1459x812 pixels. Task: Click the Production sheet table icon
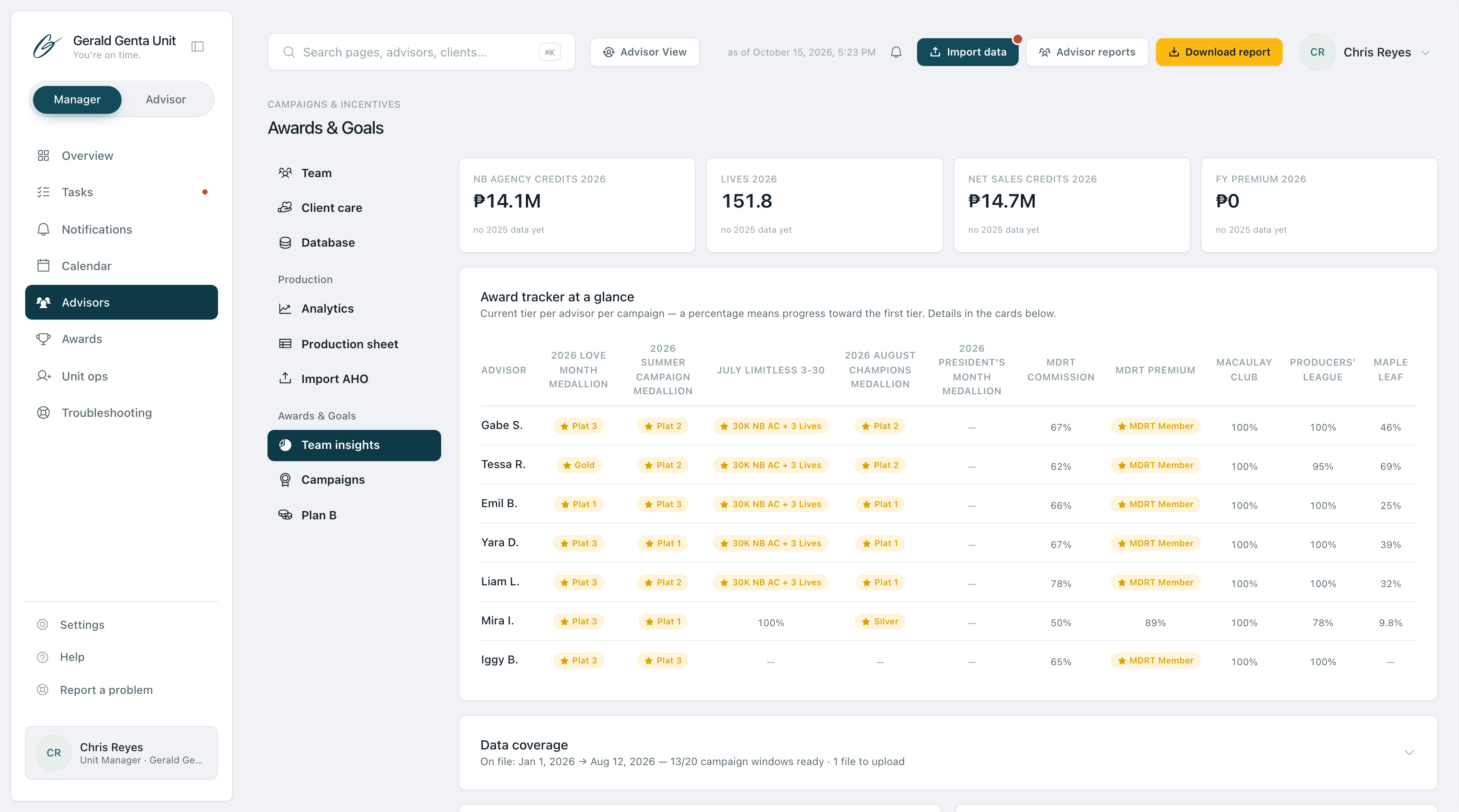(x=285, y=344)
